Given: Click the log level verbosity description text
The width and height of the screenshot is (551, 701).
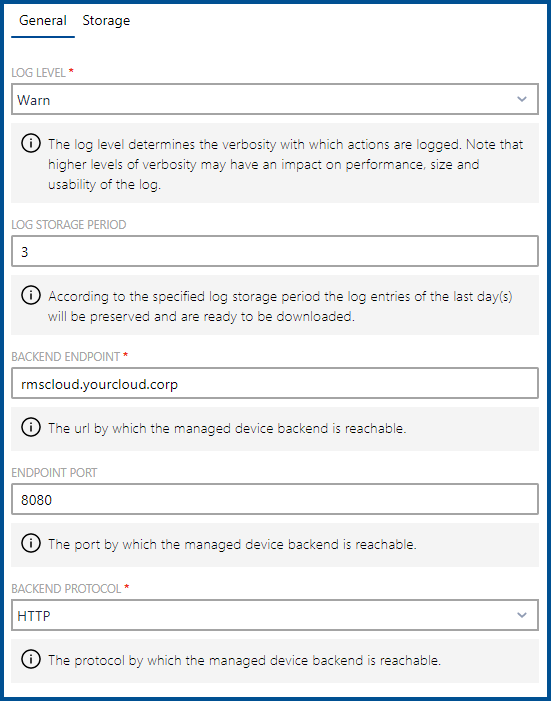Looking at the screenshot, I should click(285, 164).
